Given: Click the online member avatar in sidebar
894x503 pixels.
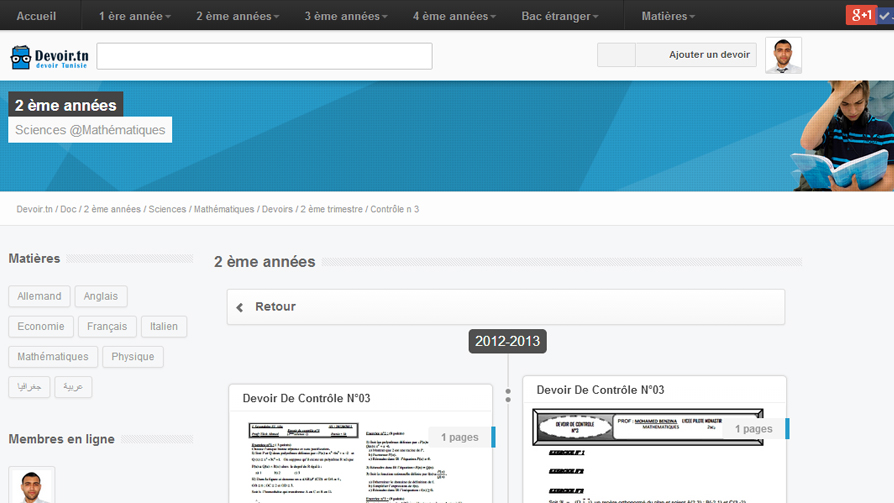Looking at the screenshot, I should coord(32,486).
